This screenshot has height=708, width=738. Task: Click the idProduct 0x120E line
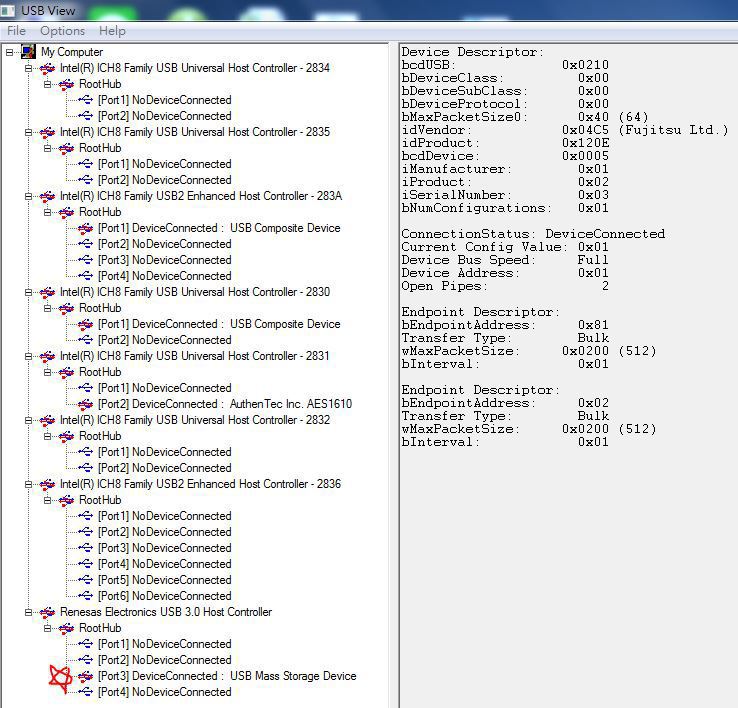pos(505,143)
